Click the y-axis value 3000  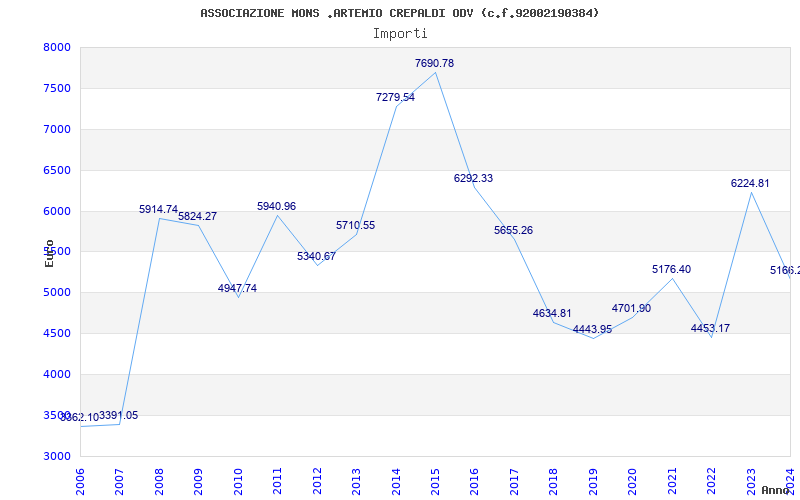[57, 456]
